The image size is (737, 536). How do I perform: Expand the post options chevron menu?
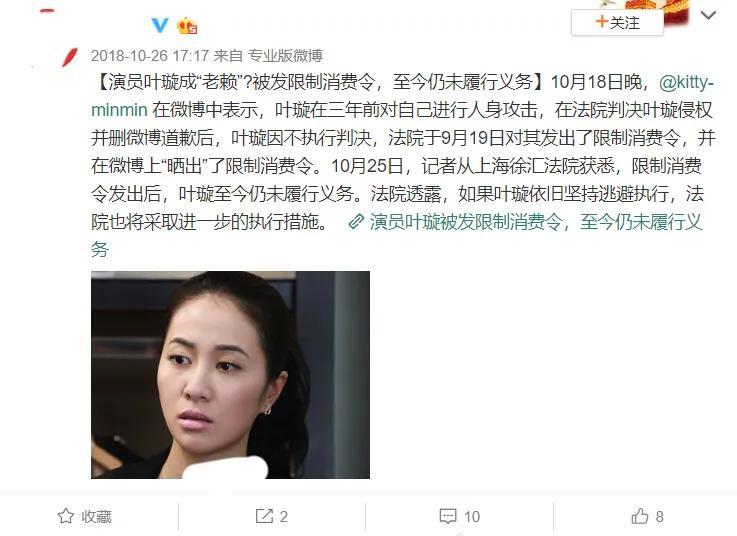pos(708,16)
